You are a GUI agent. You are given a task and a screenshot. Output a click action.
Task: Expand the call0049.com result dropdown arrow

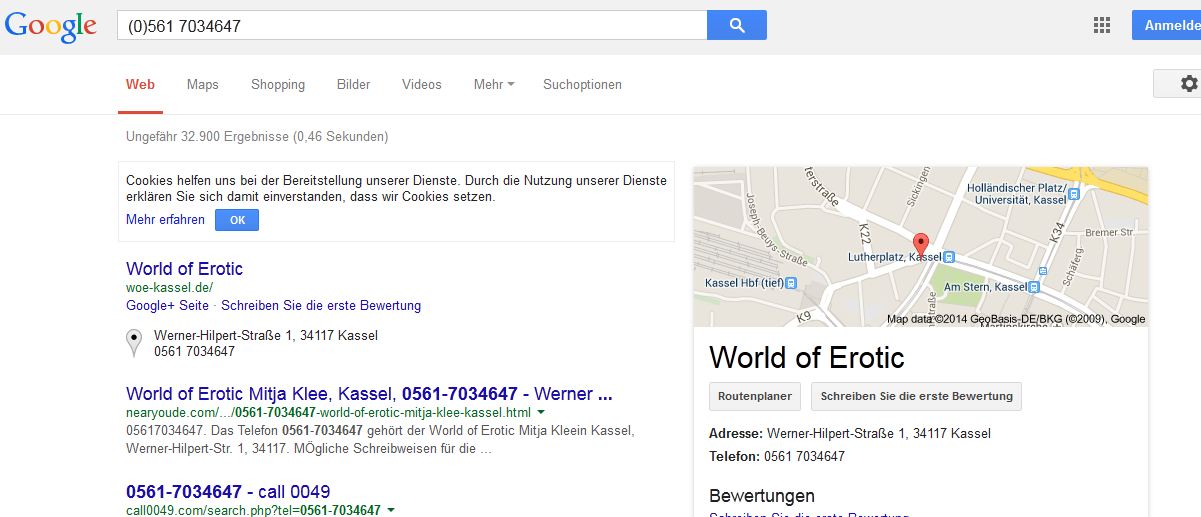[391, 510]
